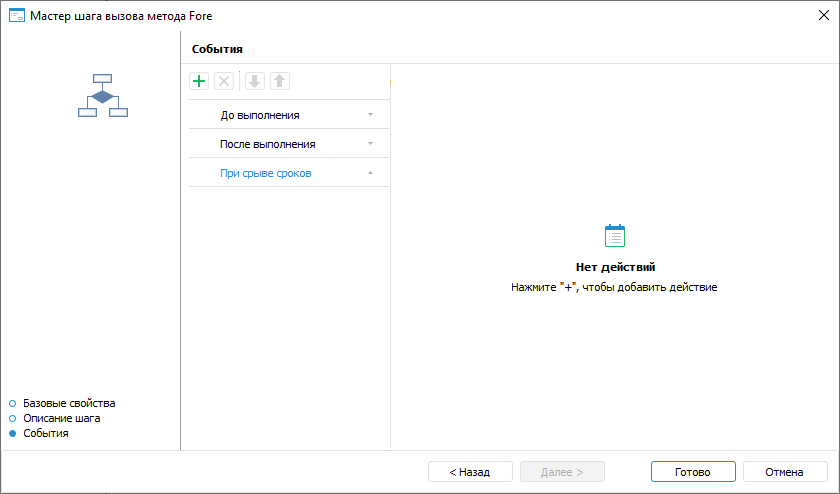Image resolution: width=840 pixels, height=494 pixels.
Task: Click the wizard window icon in title bar
Action: click(16, 16)
